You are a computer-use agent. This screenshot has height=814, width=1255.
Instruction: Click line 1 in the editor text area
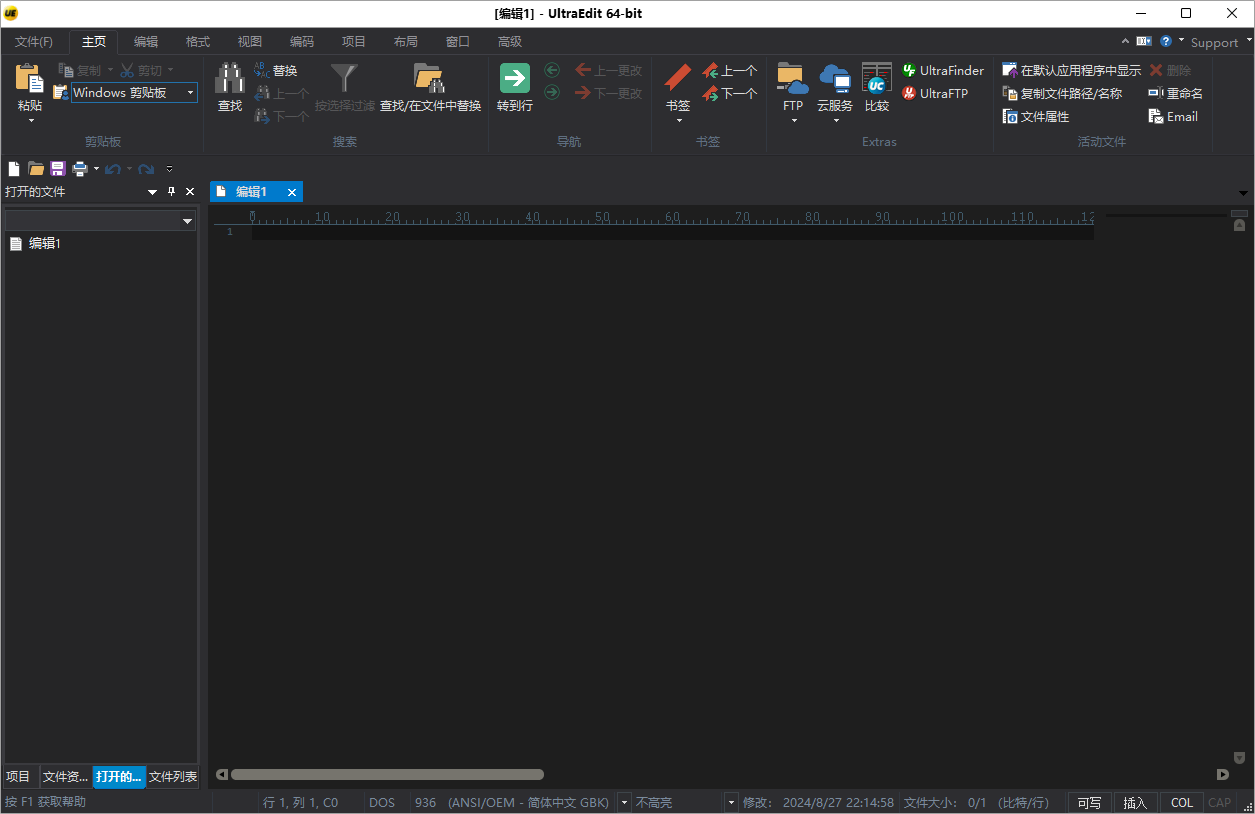tap(672, 232)
